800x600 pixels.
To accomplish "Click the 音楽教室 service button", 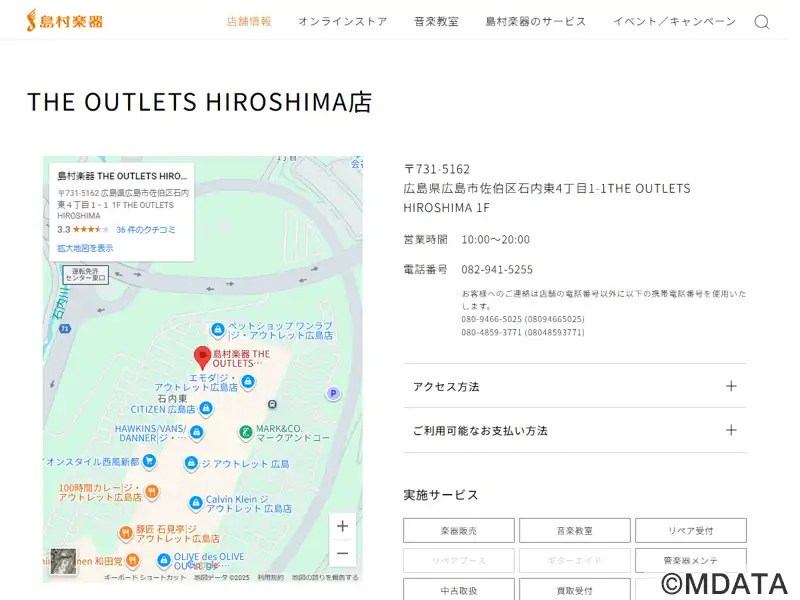I will coord(574,531).
